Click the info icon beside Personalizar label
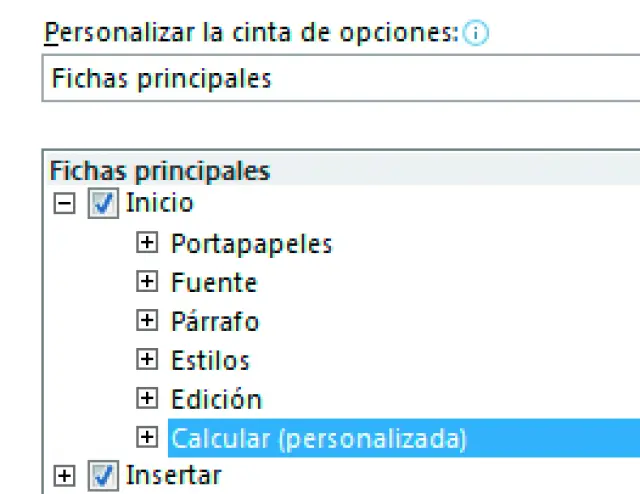This screenshot has height=494, width=640. pyautogui.click(x=476, y=33)
